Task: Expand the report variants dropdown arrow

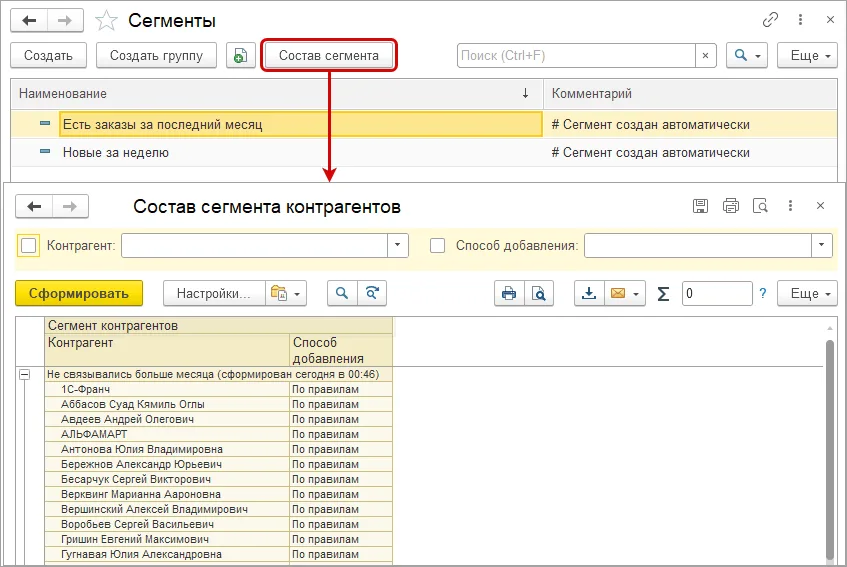Action: (x=298, y=294)
